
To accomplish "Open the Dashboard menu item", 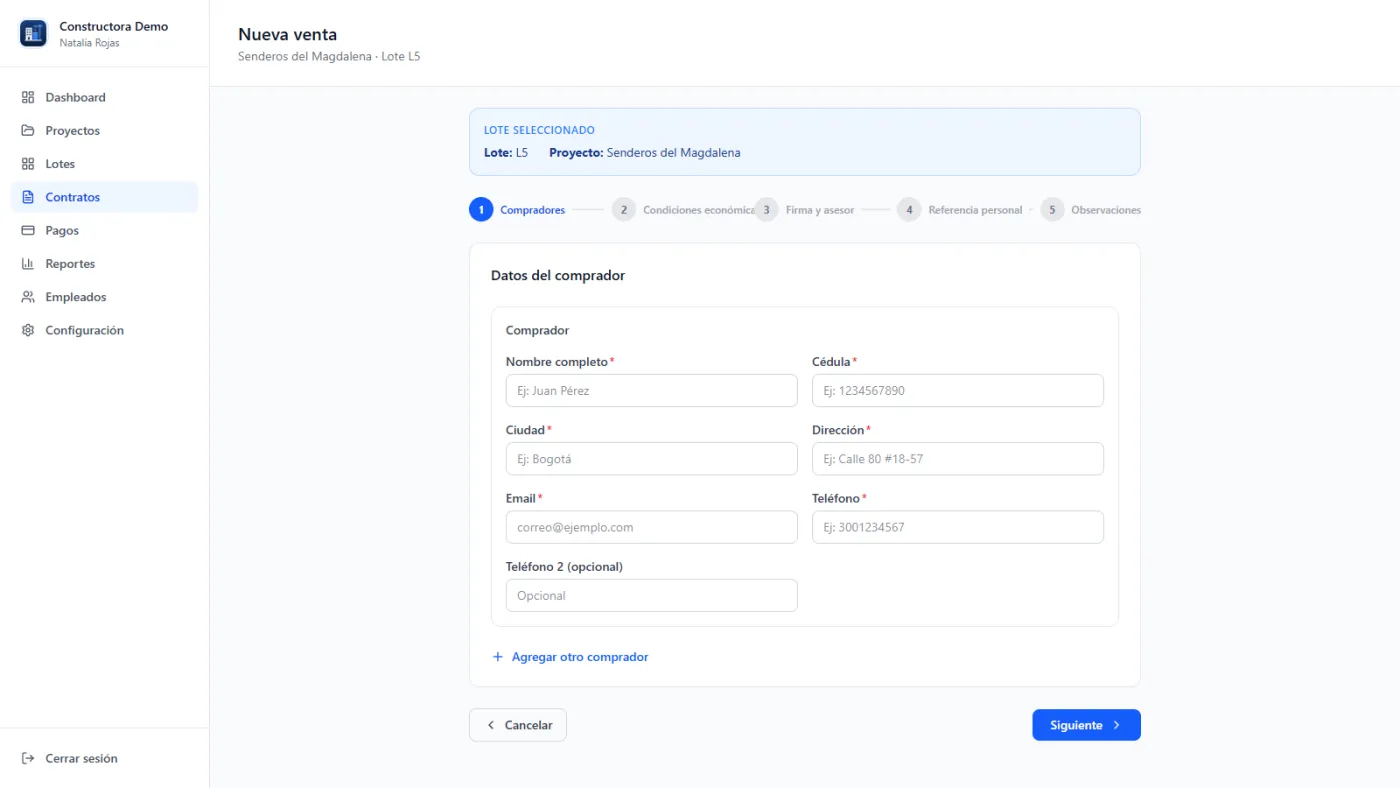I will (x=104, y=97).
